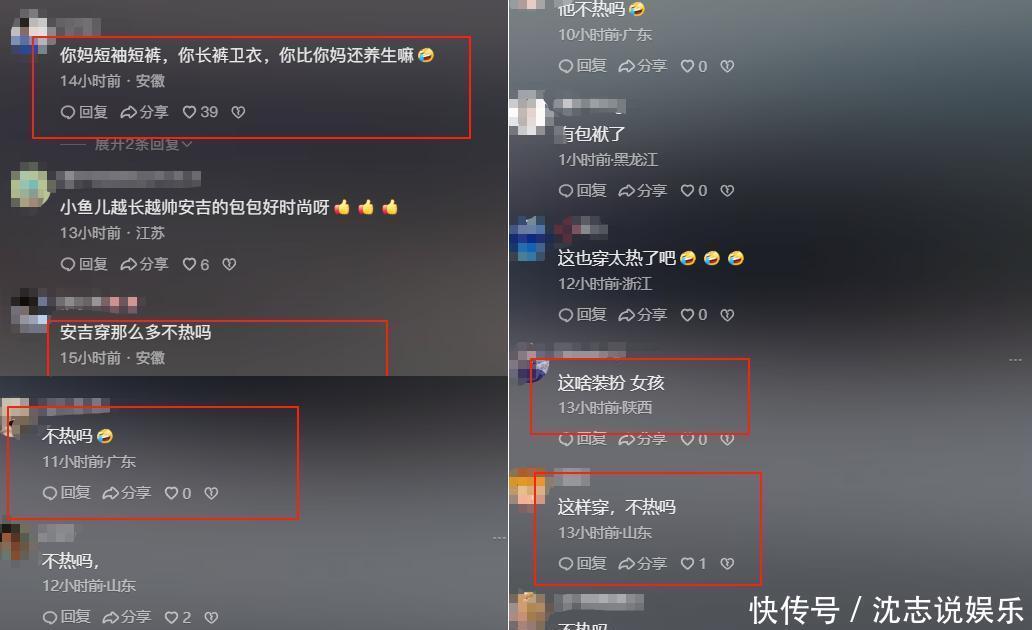
Task: Open more options beside 这啥装扮 comment
Action: (1015, 359)
